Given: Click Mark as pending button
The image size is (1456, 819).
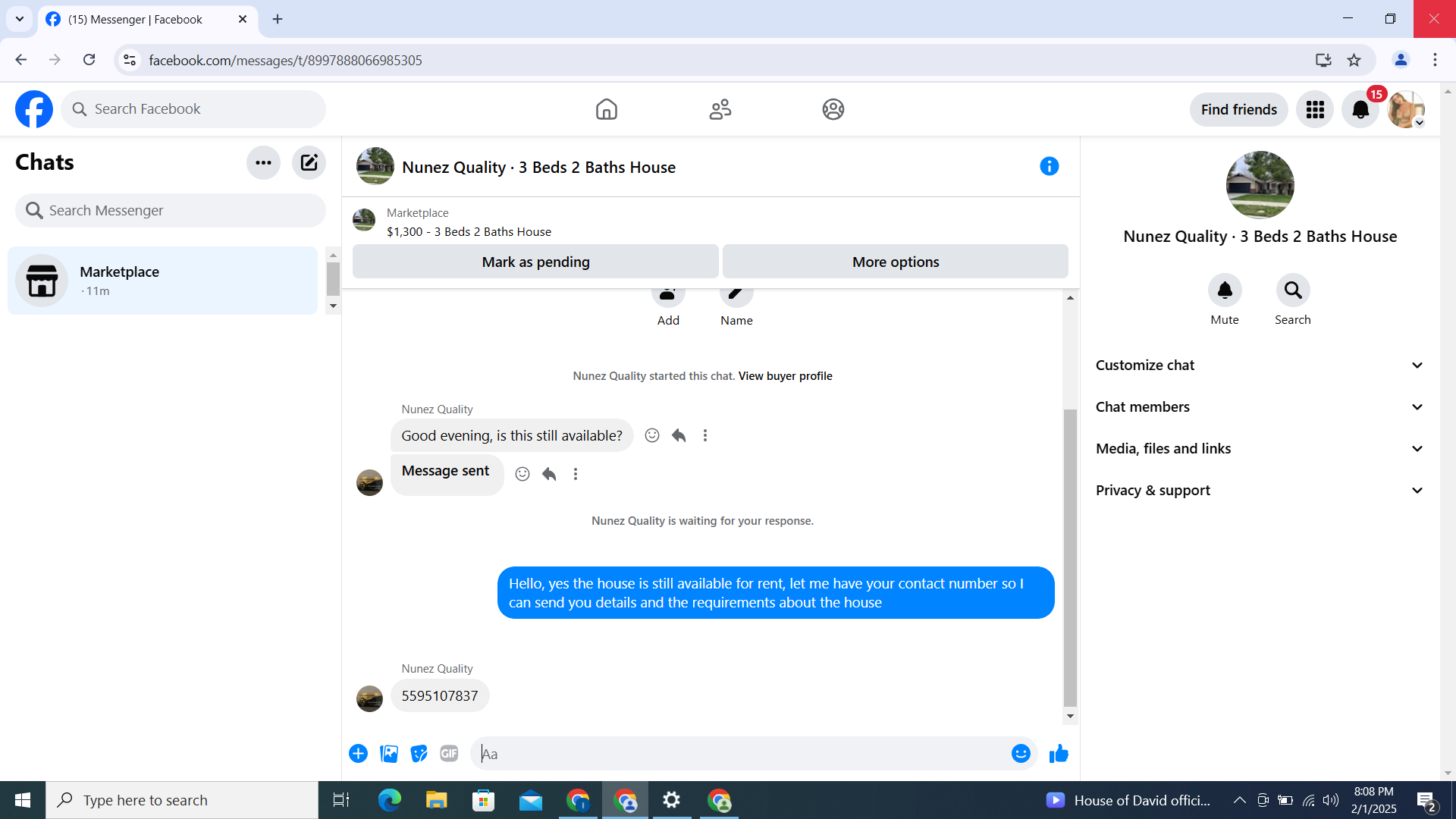Looking at the screenshot, I should 535,262.
